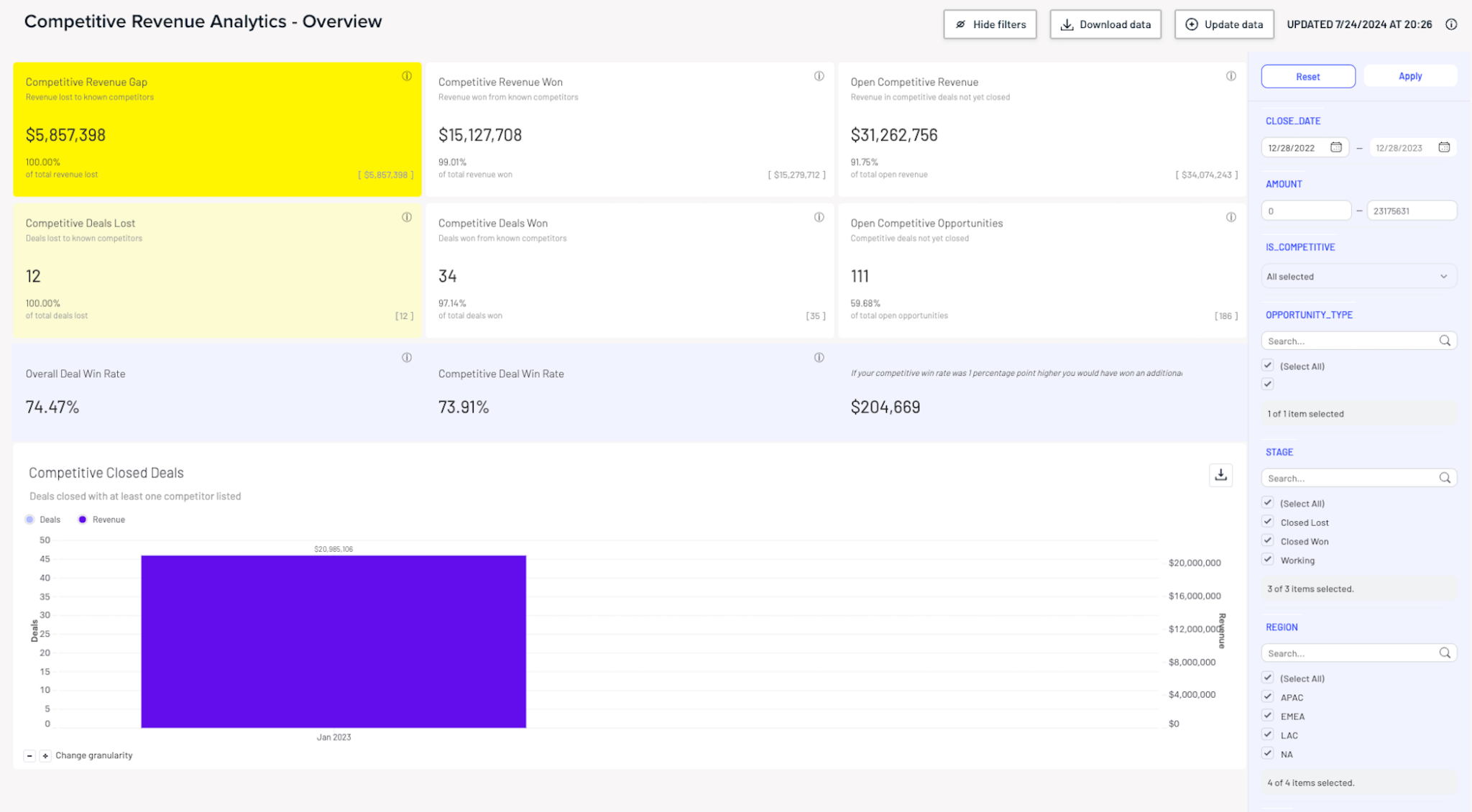Download the Competitive Closed Deals chart
The image size is (1472, 812).
coord(1220,474)
